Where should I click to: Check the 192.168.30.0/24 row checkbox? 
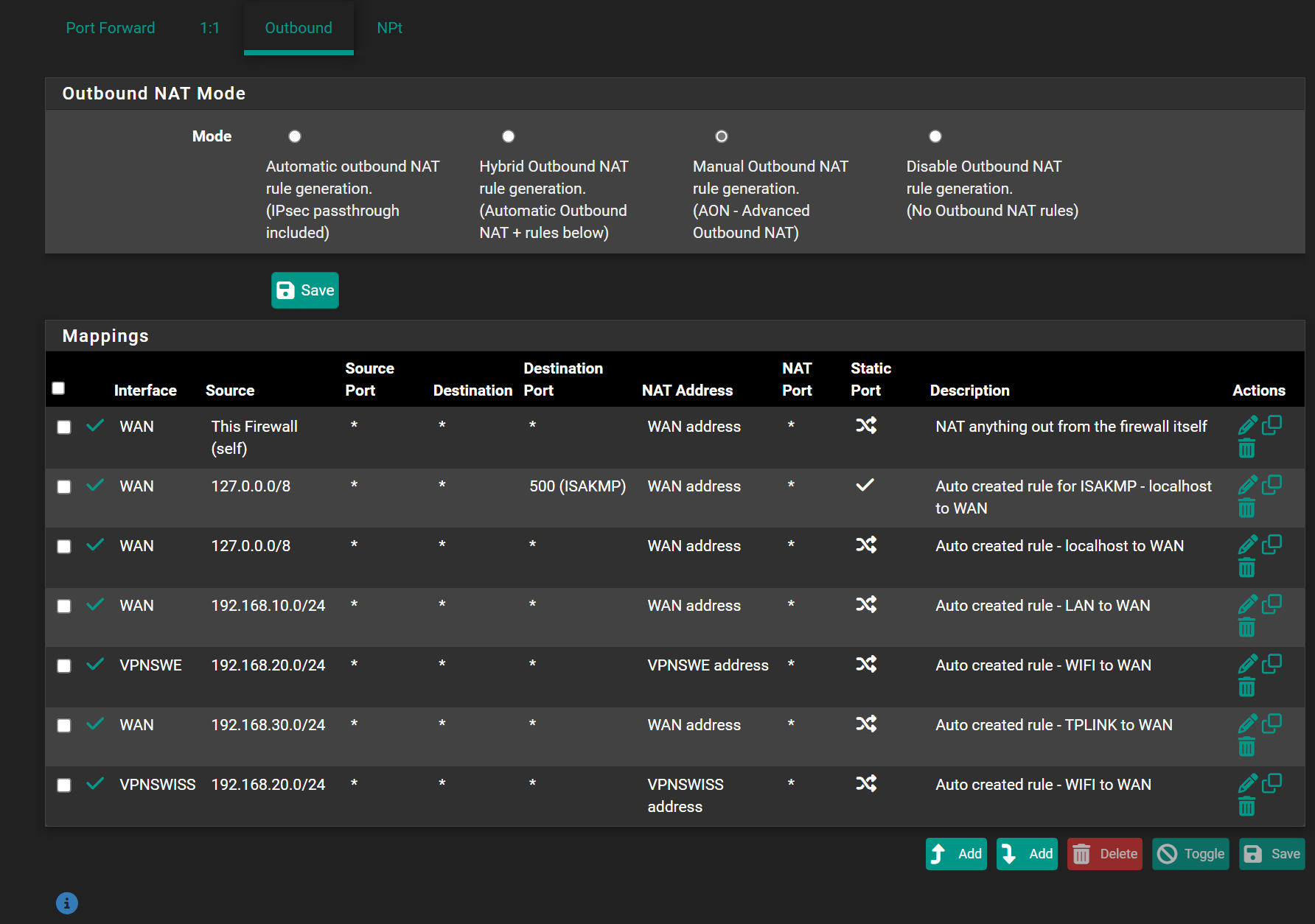[64, 726]
